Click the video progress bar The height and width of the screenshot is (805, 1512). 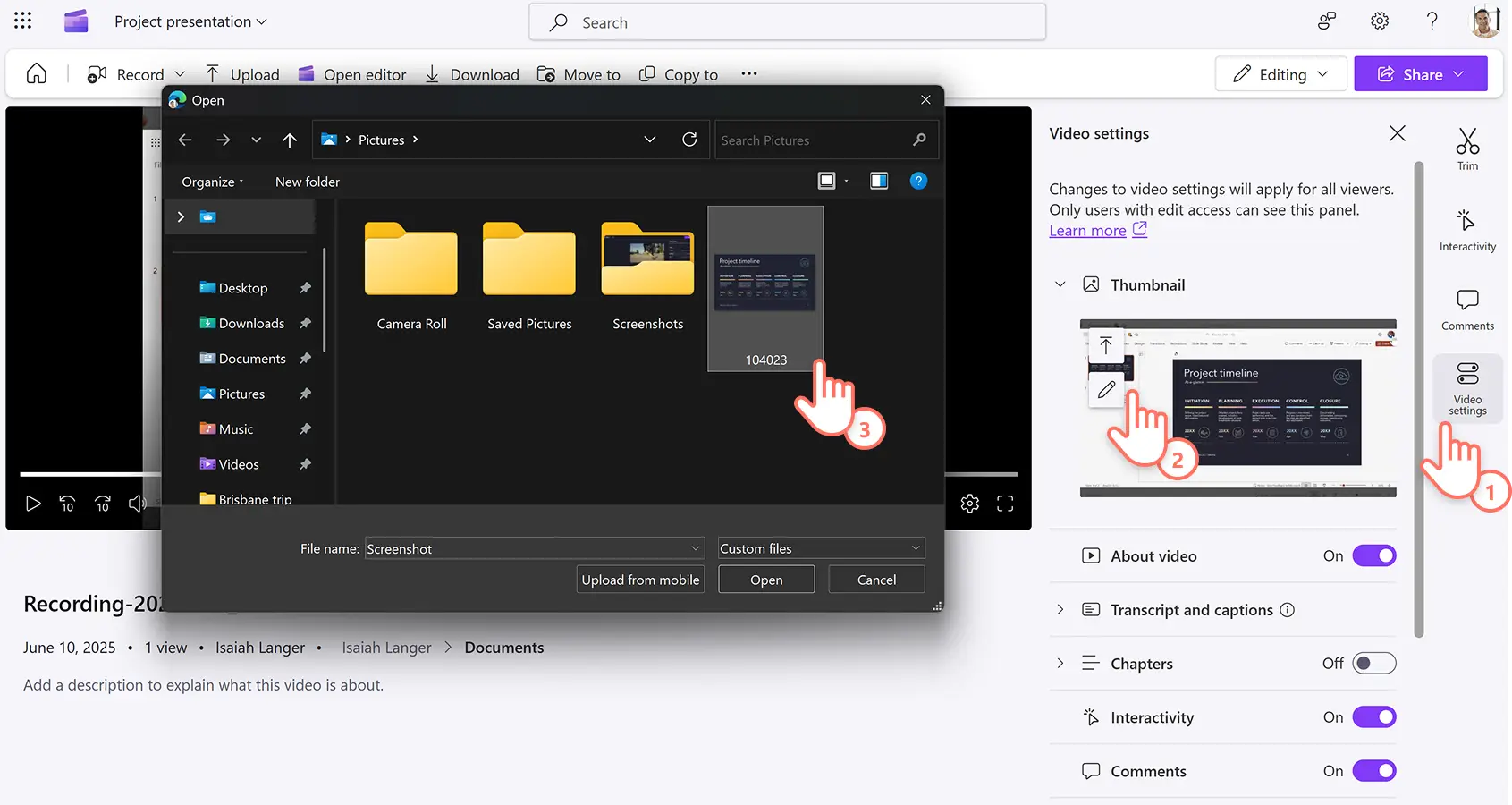(x=519, y=474)
